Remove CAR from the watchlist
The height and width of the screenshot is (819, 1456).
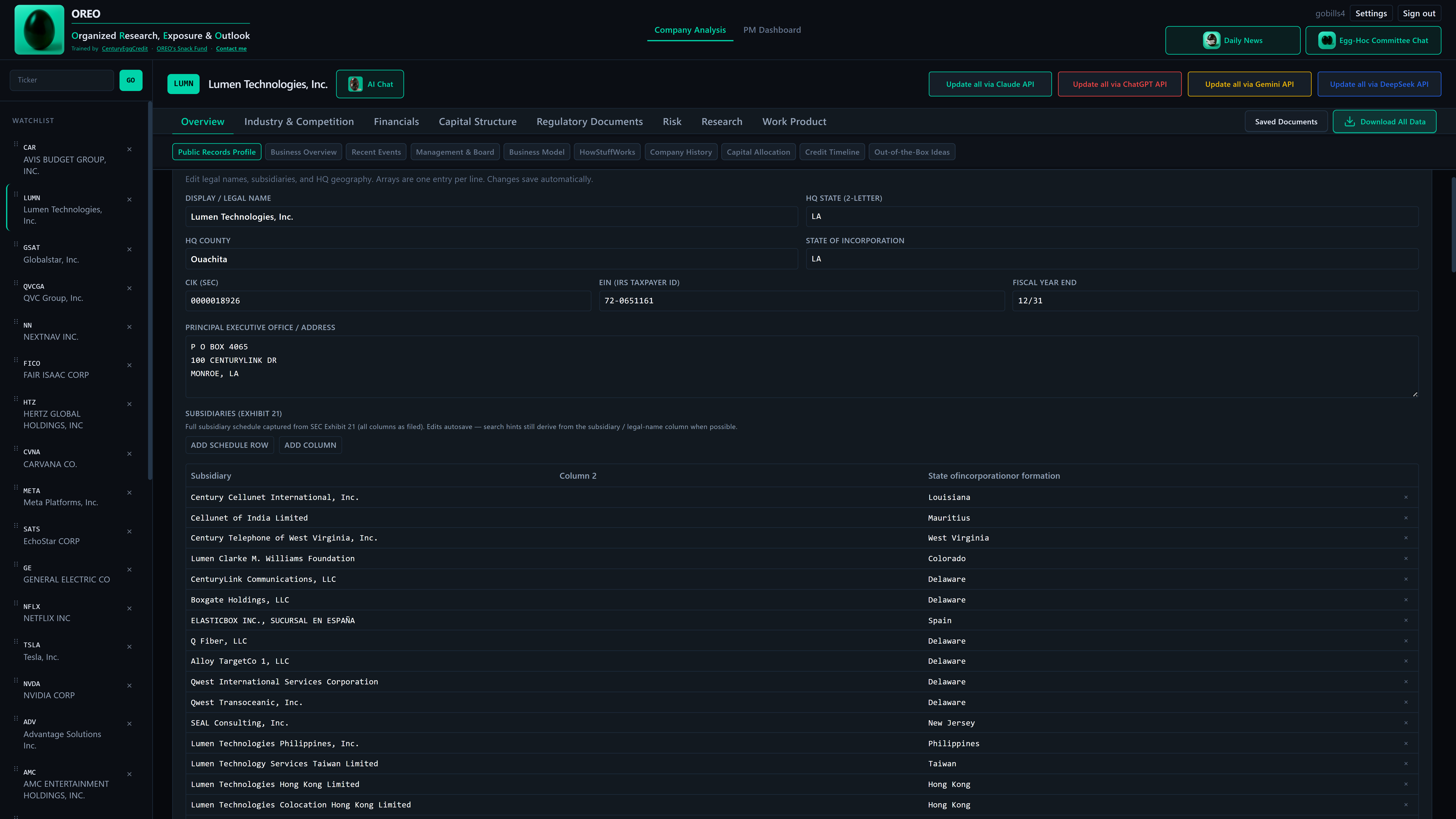click(x=129, y=150)
